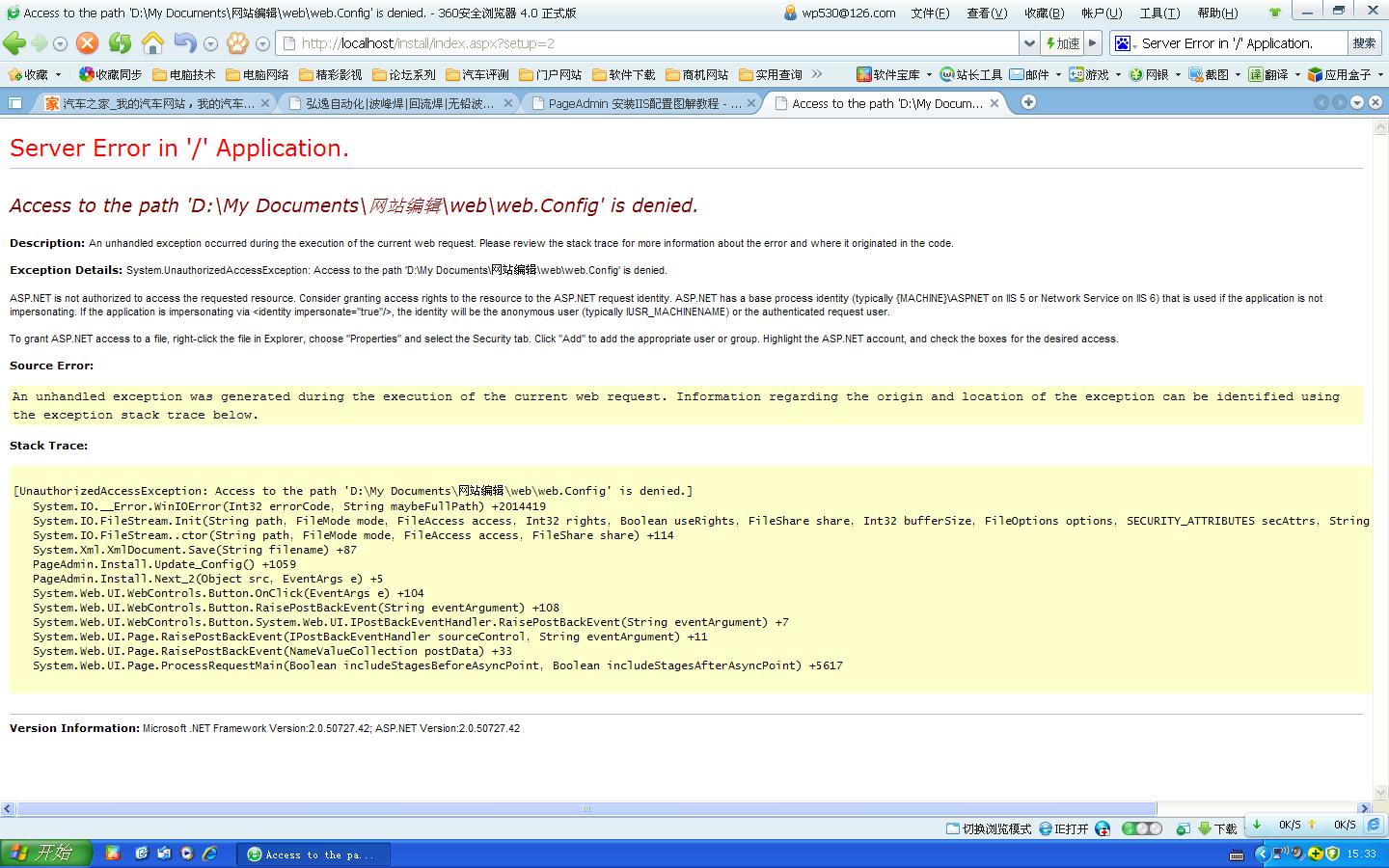Image resolution: width=1389 pixels, height=868 pixels.
Task: Toggle the traffic light switch in status bar
Action: coord(1141,828)
